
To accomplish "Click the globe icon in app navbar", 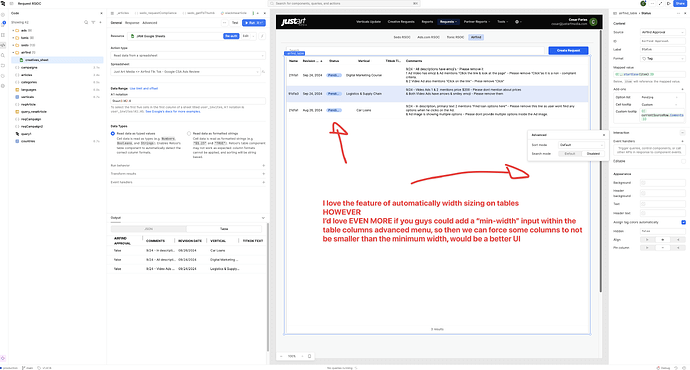I will (518, 22).
